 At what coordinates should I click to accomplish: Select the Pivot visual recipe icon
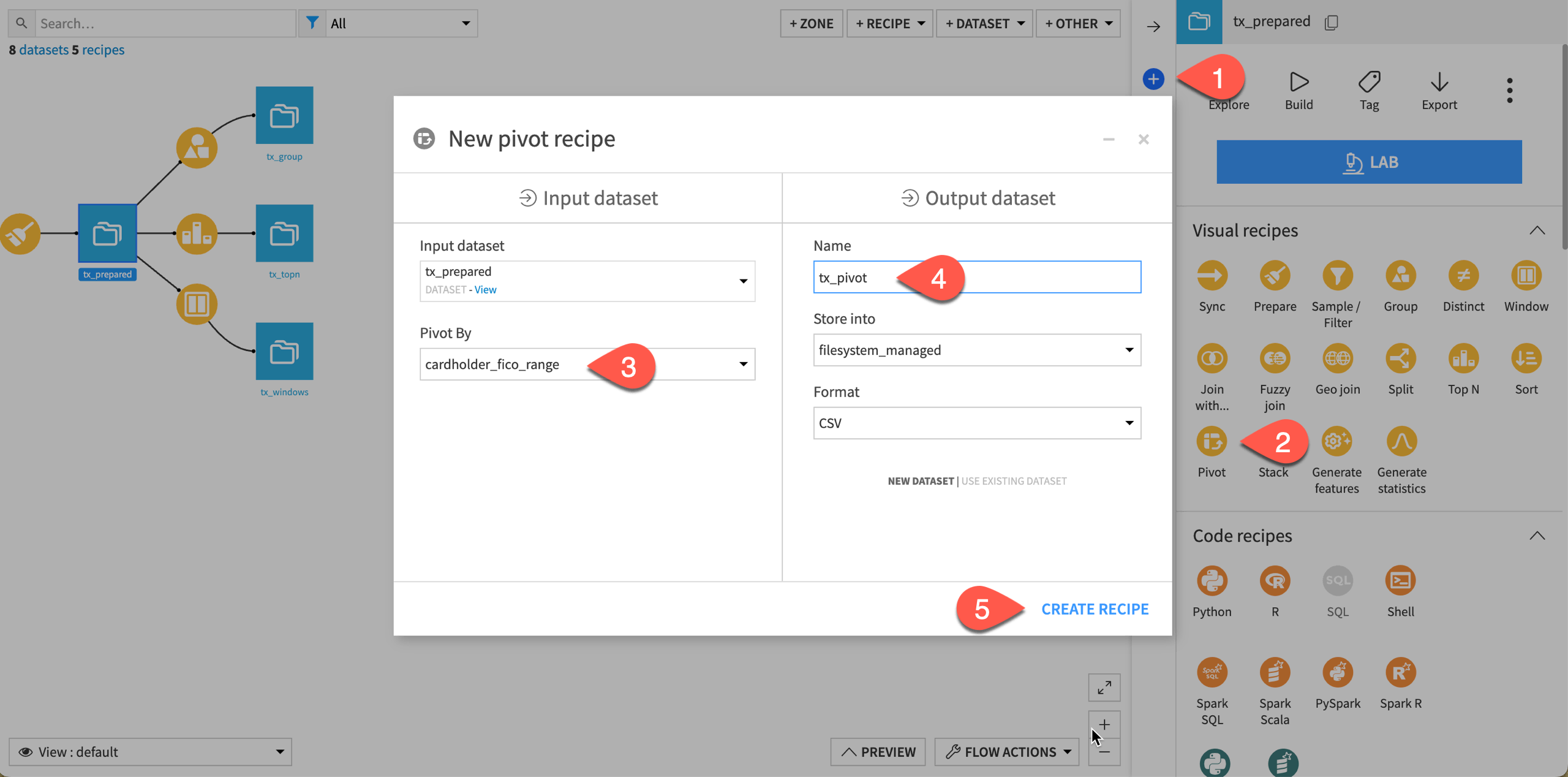pos(1212,441)
